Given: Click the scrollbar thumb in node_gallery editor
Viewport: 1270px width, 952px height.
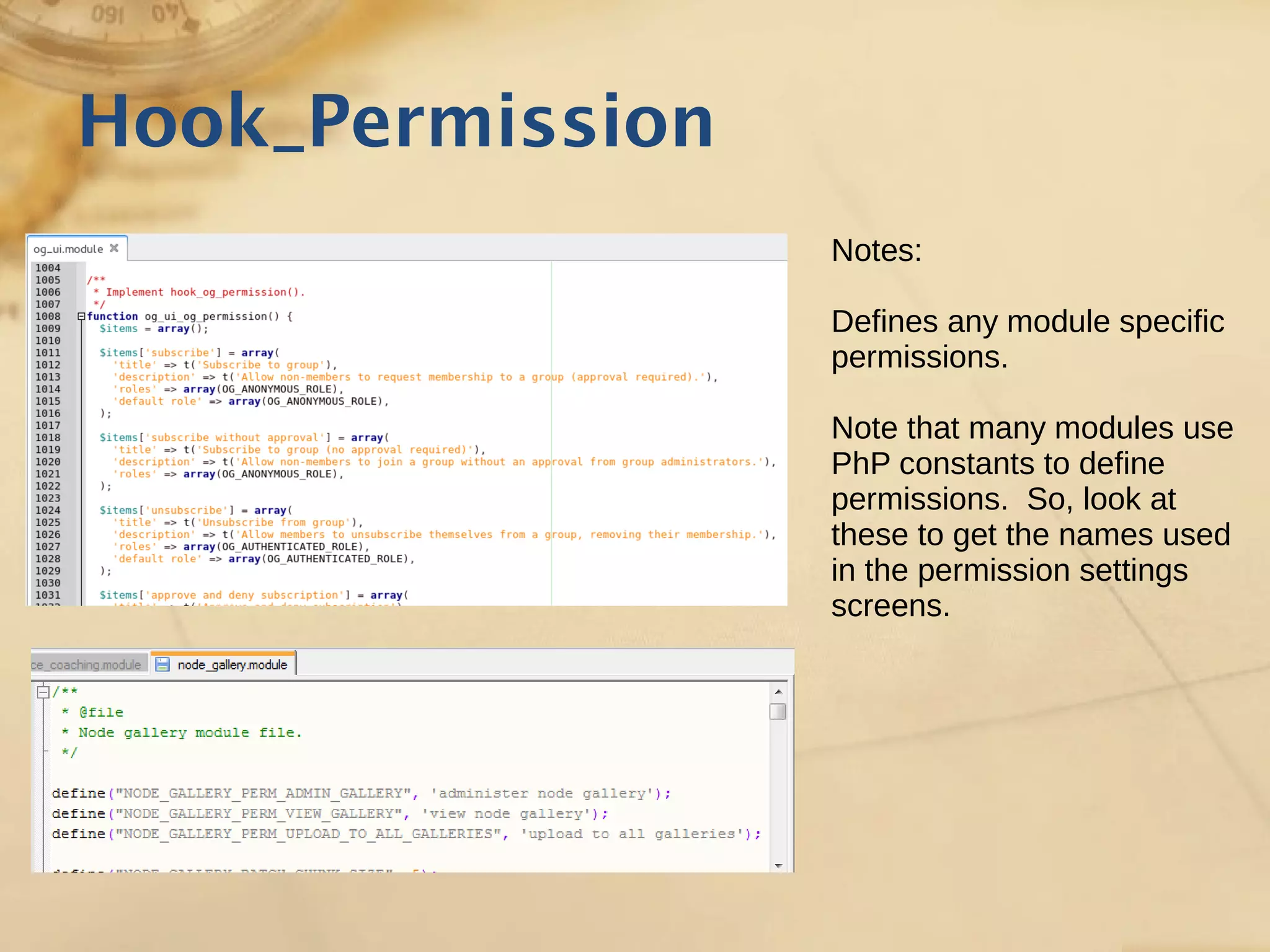Looking at the screenshot, I should coord(778,712).
